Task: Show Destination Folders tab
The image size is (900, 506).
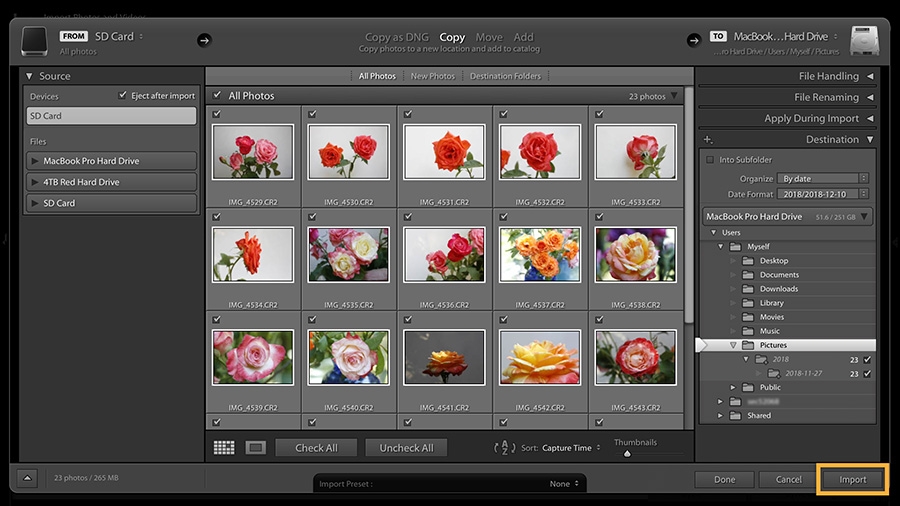Action: pos(506,76)
